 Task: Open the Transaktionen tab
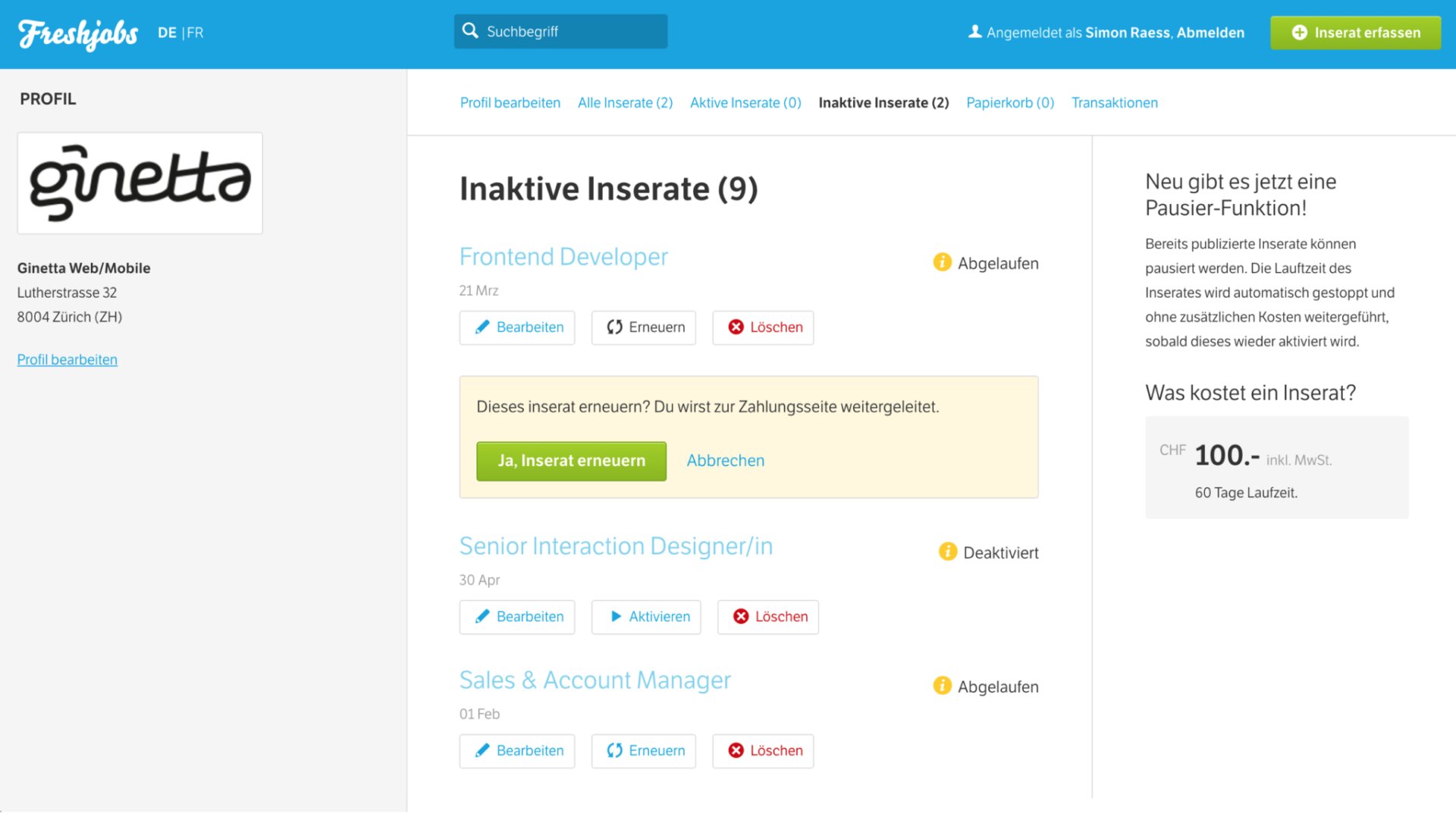pyautogui.click(x=1114, y=102)
